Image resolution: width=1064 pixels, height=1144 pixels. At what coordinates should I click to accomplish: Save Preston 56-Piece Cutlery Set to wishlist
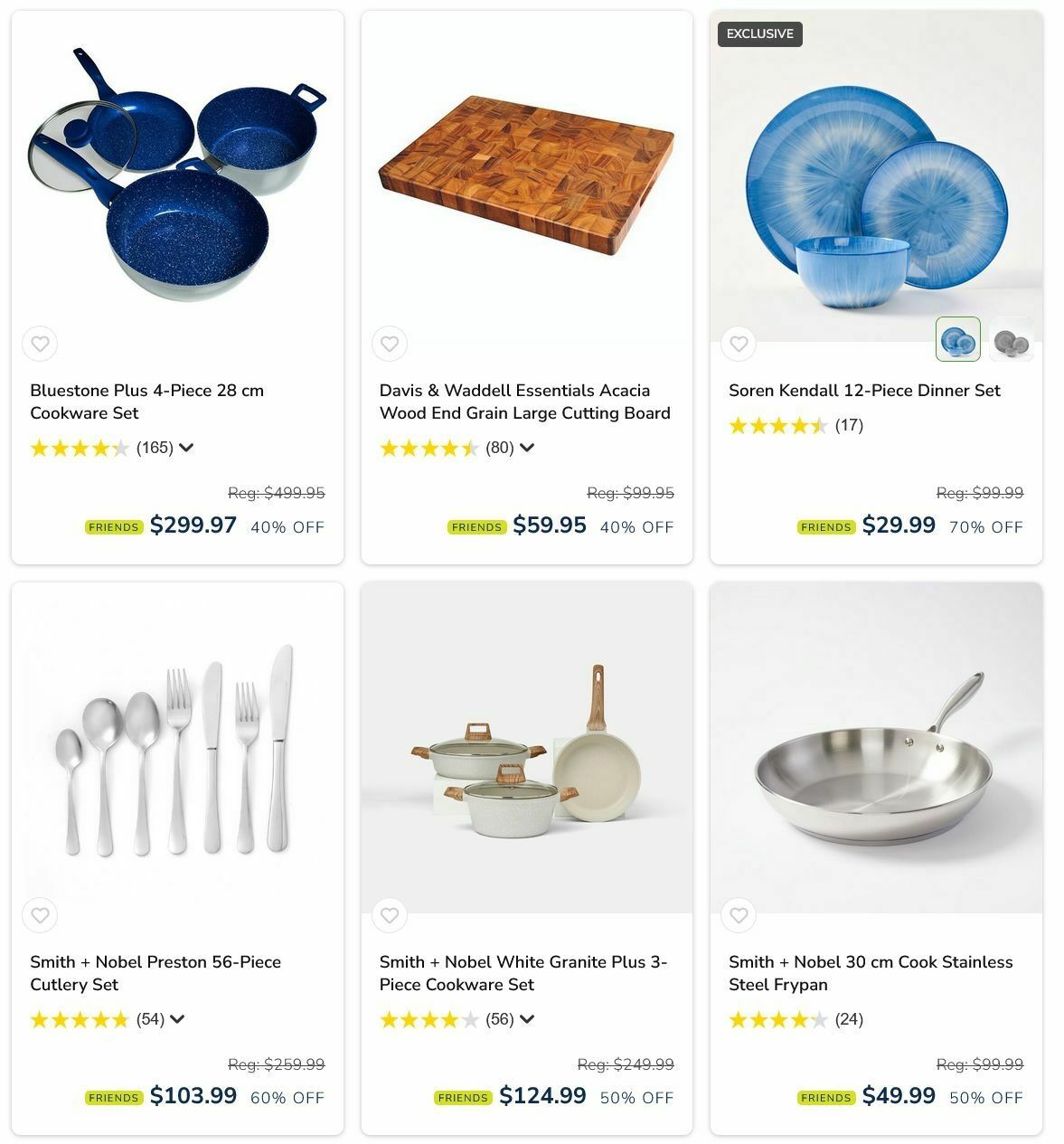click(x=40, y=915)
